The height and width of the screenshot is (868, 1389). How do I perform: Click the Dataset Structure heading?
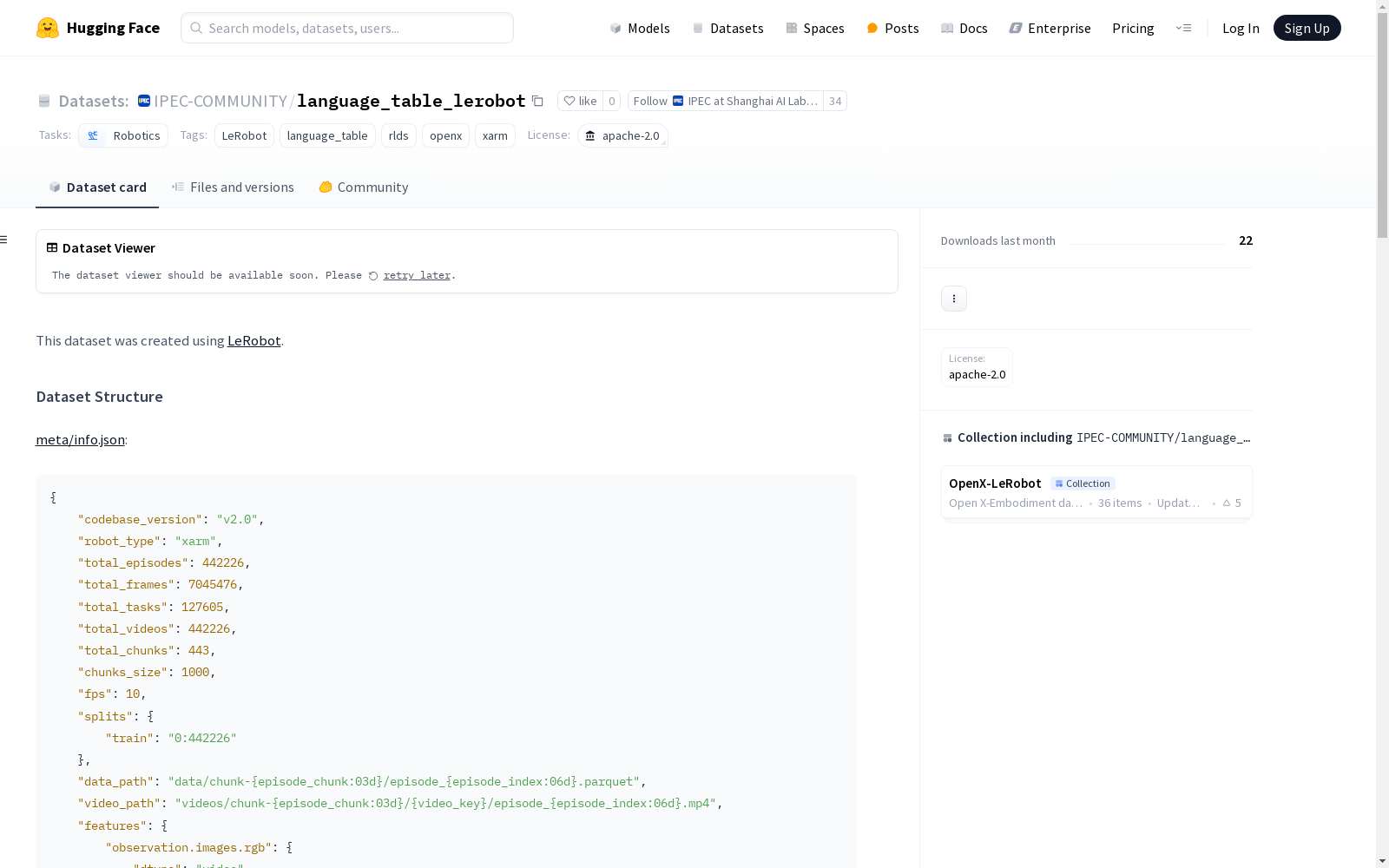coord(99,397)
